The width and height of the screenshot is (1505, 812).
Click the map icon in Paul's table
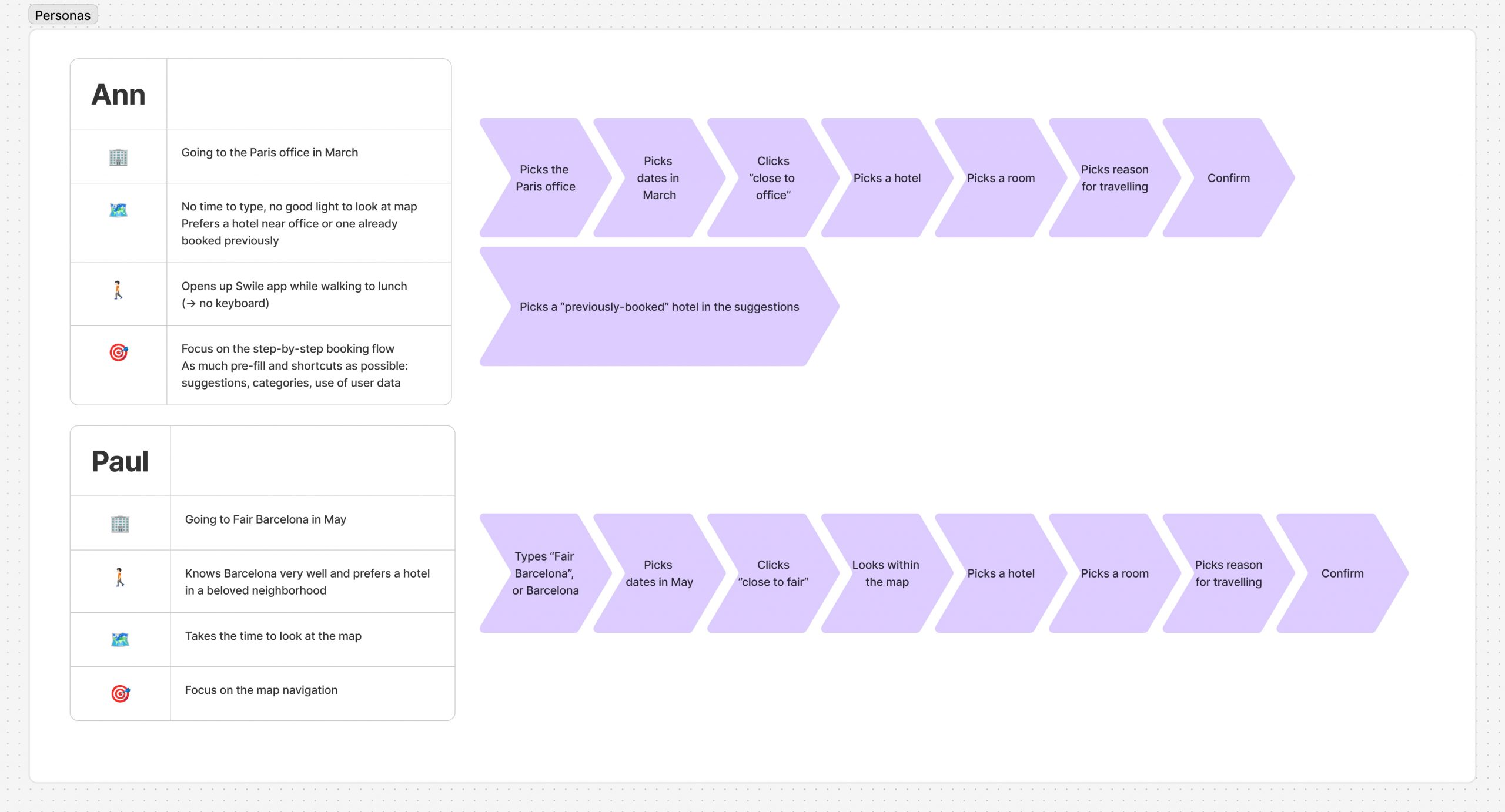pos(120,639)
